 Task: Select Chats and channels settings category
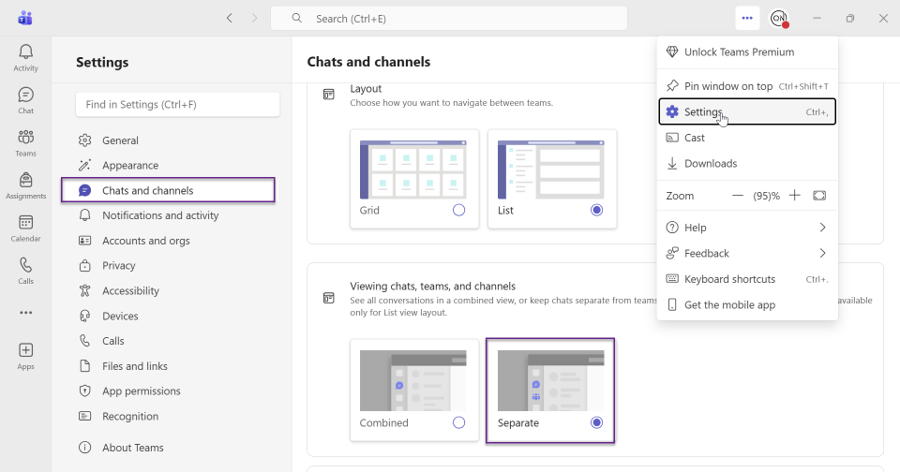point(168,190)
